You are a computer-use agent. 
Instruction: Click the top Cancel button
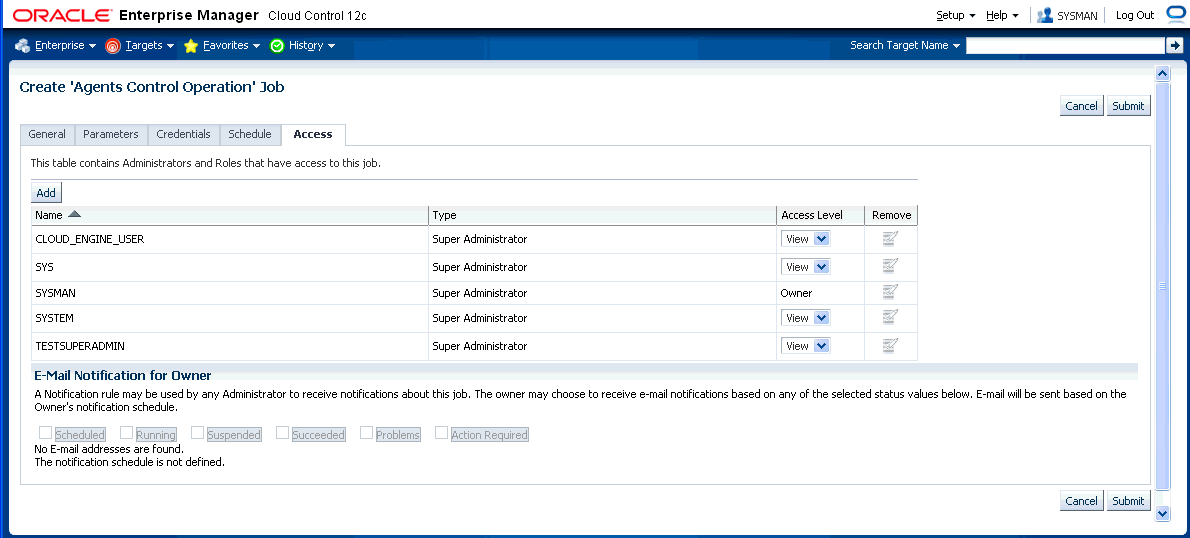1081,106
